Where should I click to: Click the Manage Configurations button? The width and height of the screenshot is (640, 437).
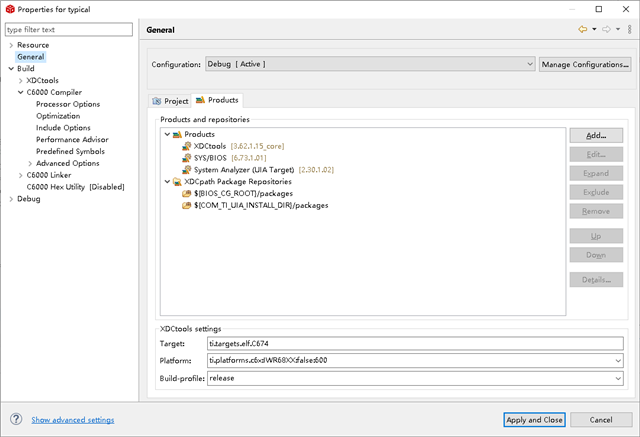point(583,64)
